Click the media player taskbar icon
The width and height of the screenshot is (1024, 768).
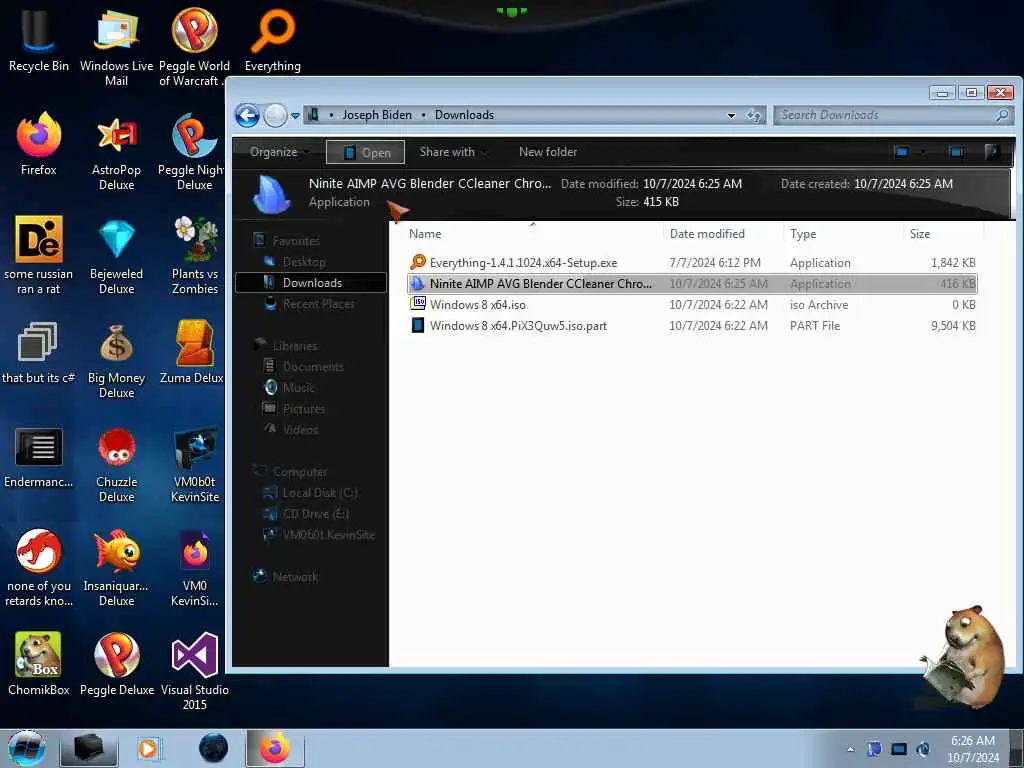(148, 748)
